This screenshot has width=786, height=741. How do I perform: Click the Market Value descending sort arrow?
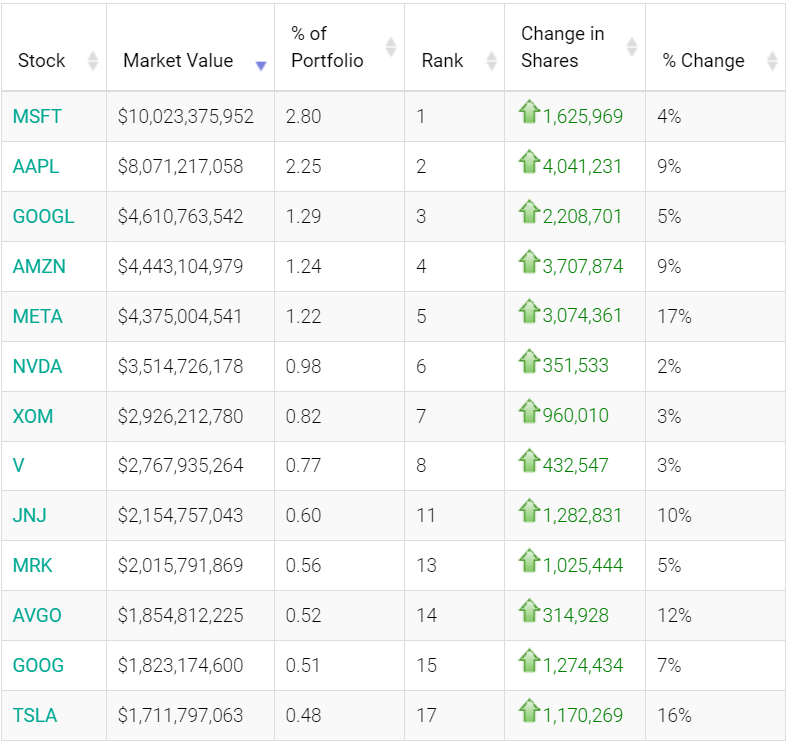pos(261,66)
